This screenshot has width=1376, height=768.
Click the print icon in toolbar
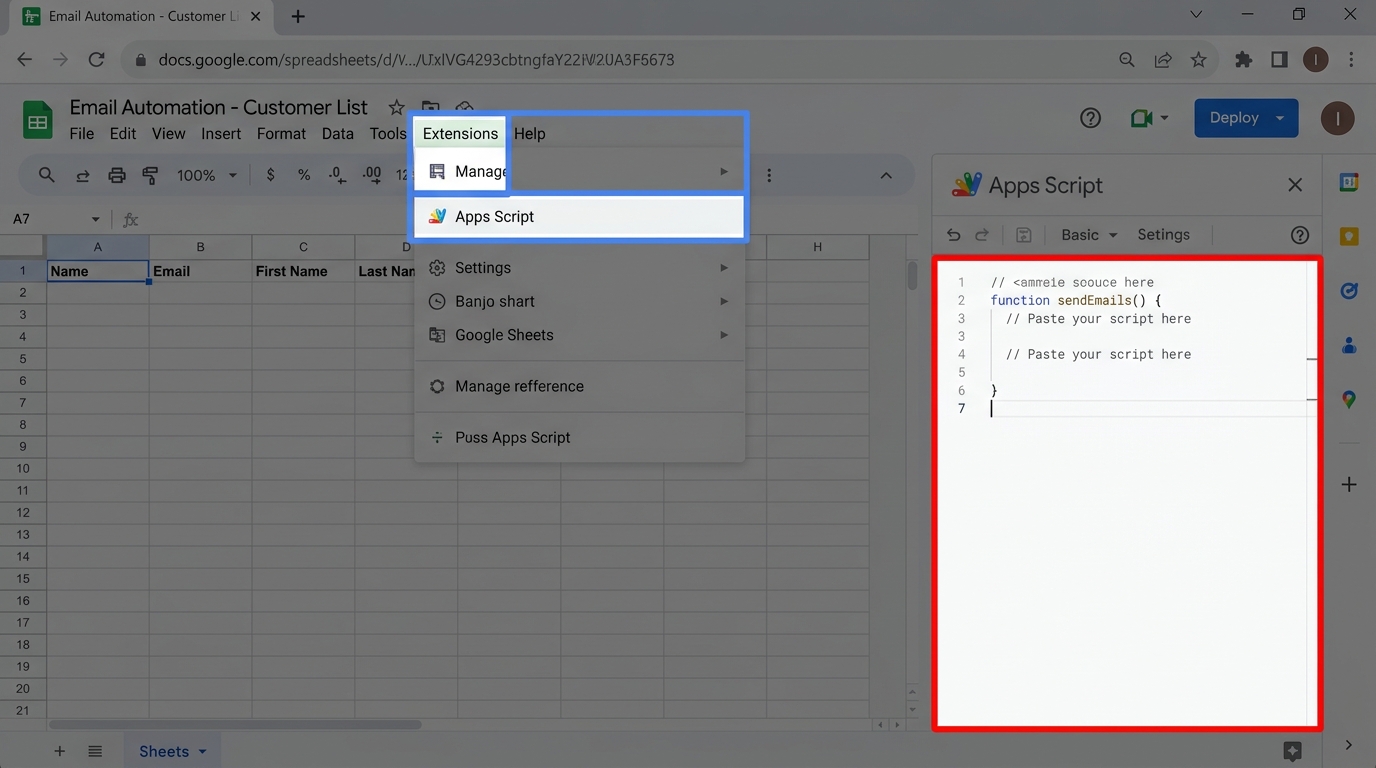[x=117, y=175]
